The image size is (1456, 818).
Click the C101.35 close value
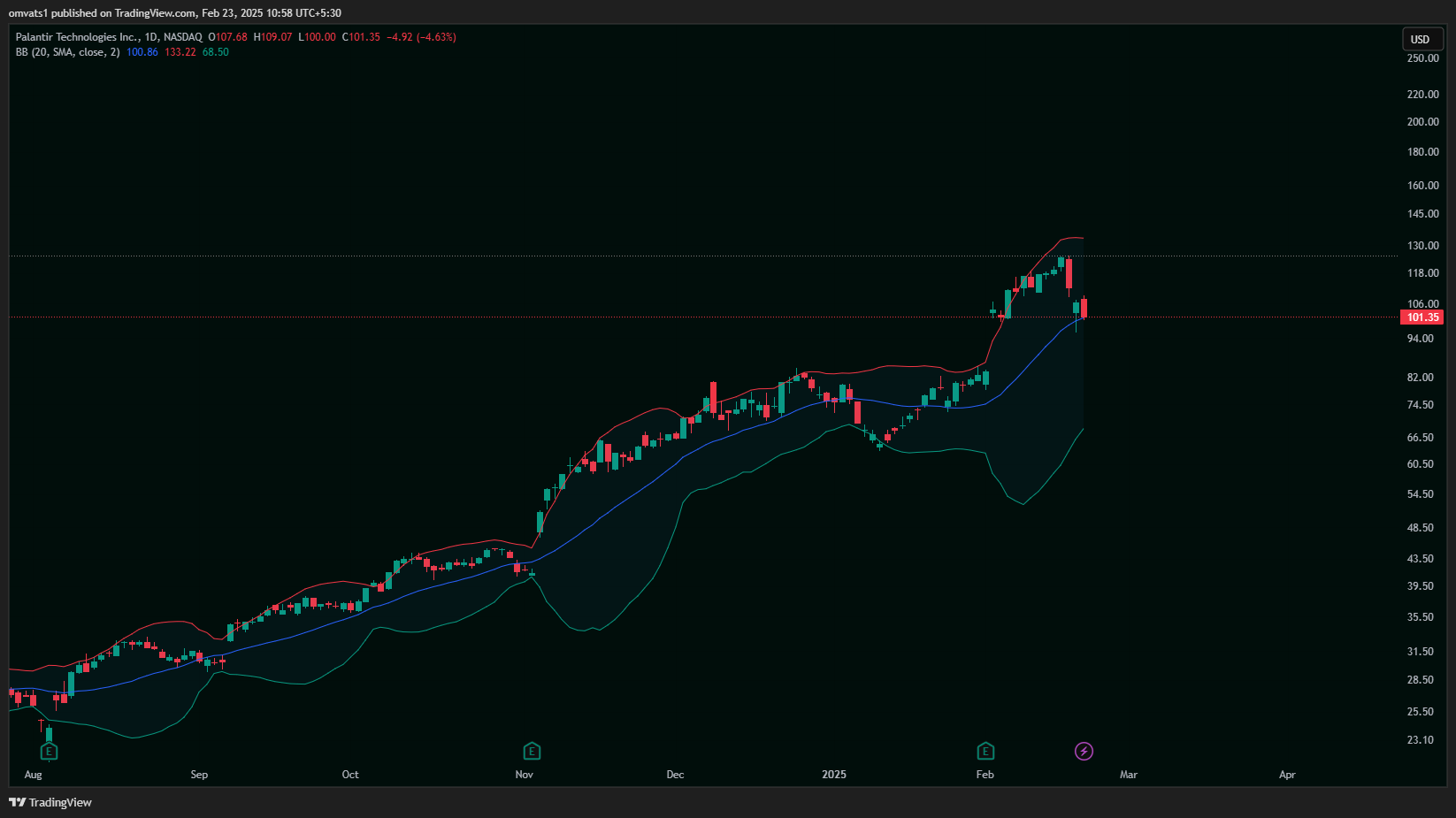(361, 37)
